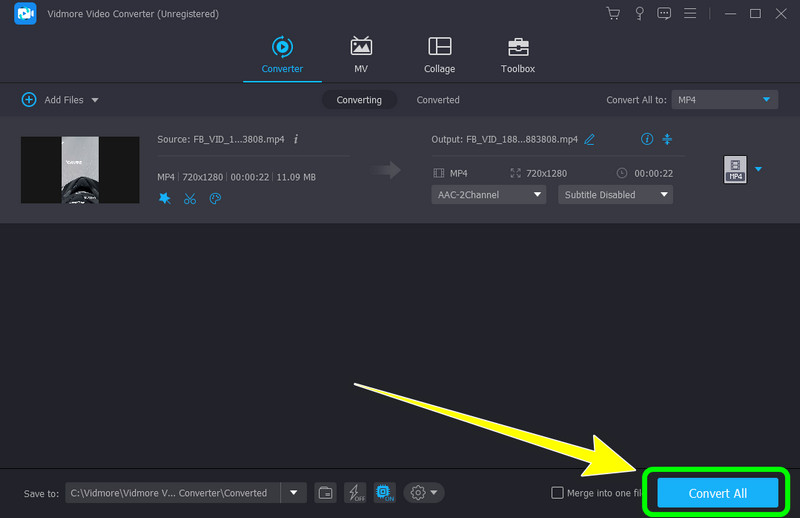
Task: Open the star-wand edit effects icon
Action: (165, 199)
